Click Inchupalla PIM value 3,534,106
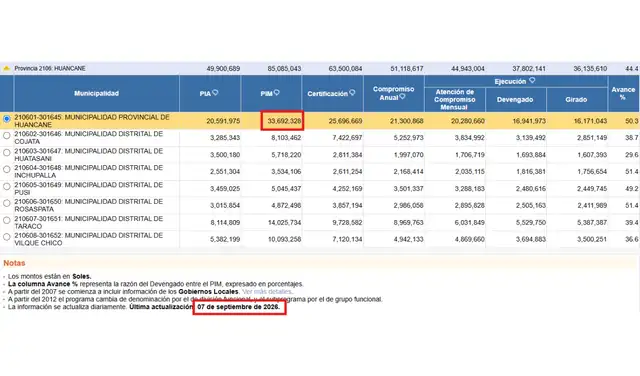This screenshot has height=376, width=640. tap(286, 172)
